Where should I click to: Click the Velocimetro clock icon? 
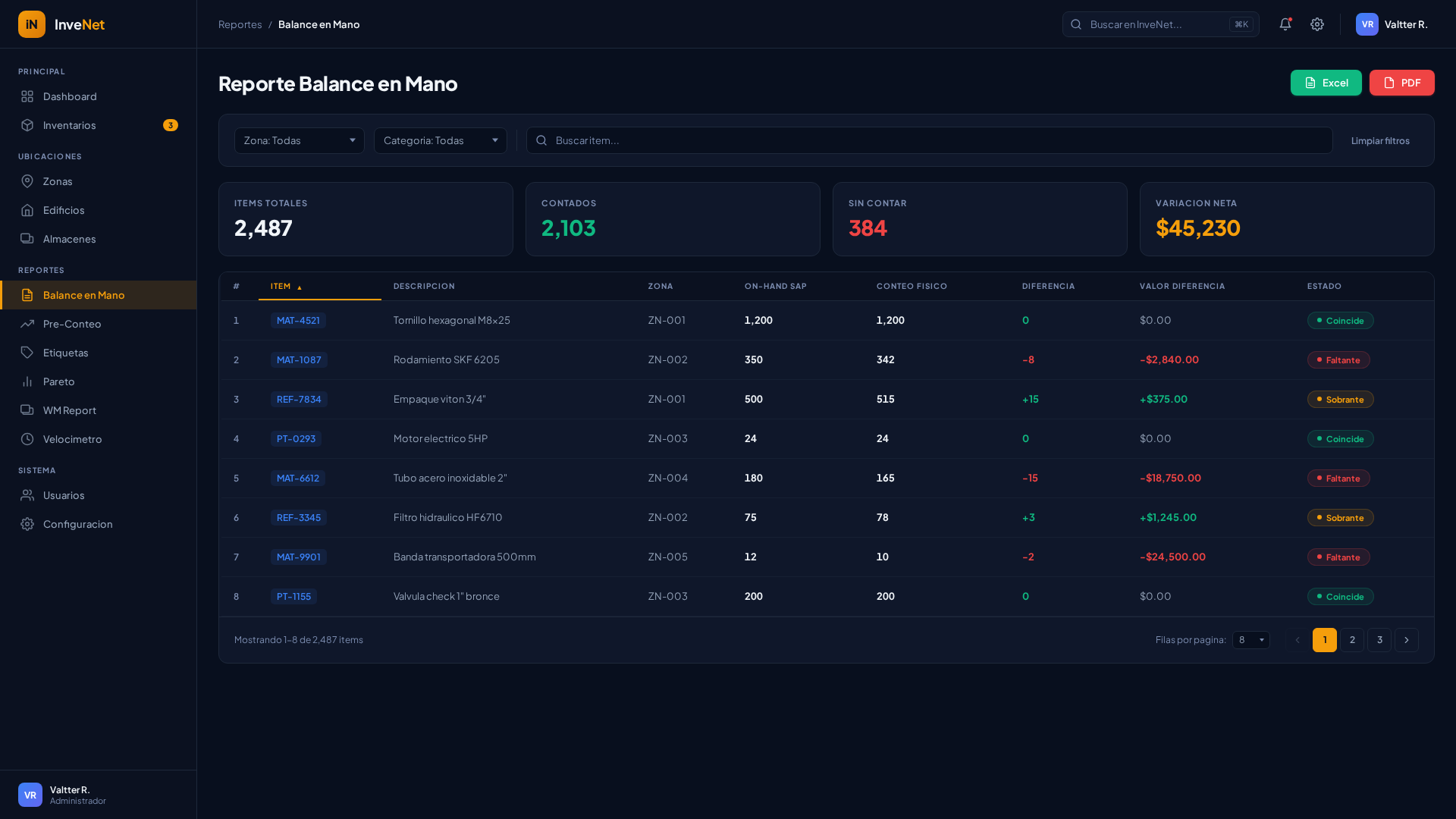pos(27,439)
